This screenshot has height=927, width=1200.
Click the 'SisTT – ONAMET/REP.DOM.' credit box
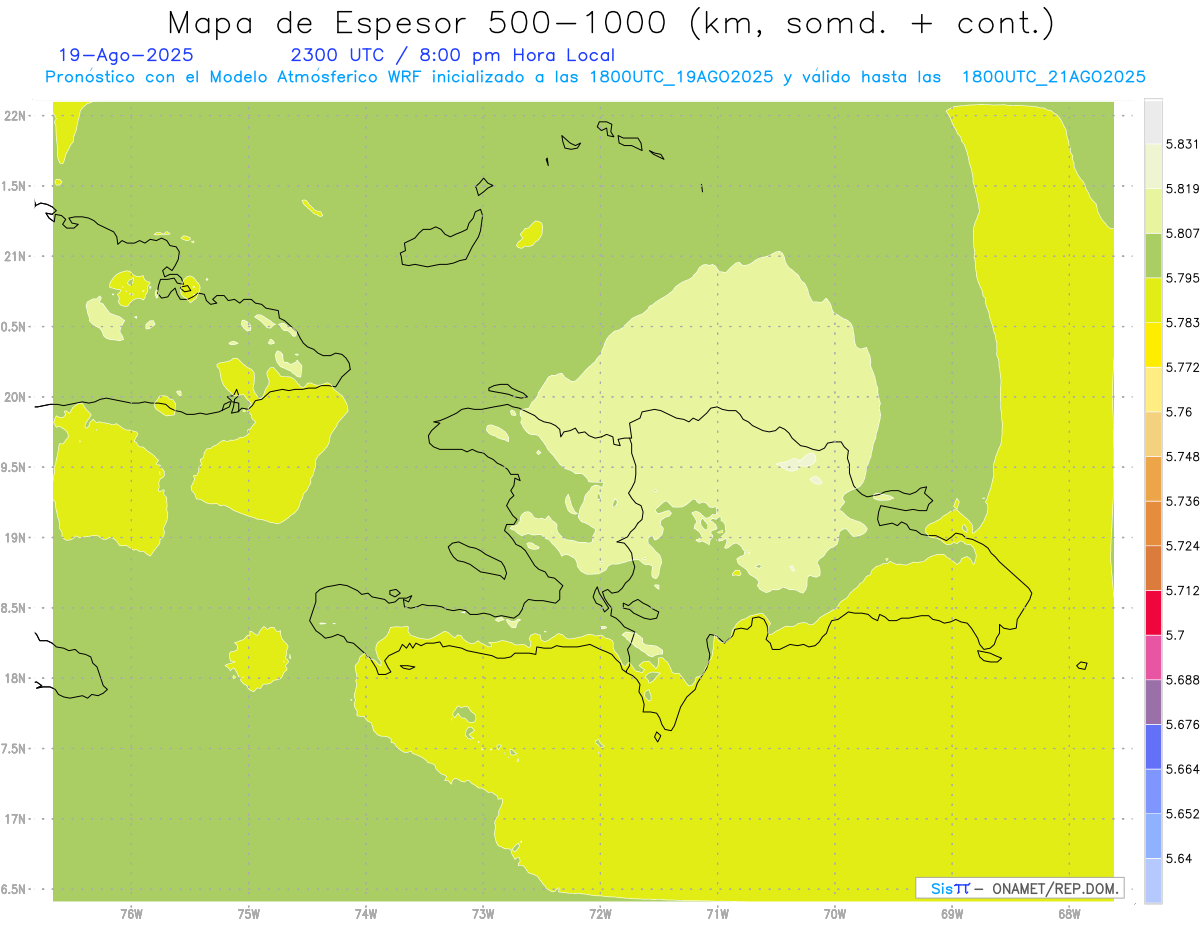[x=1020, y=888]
